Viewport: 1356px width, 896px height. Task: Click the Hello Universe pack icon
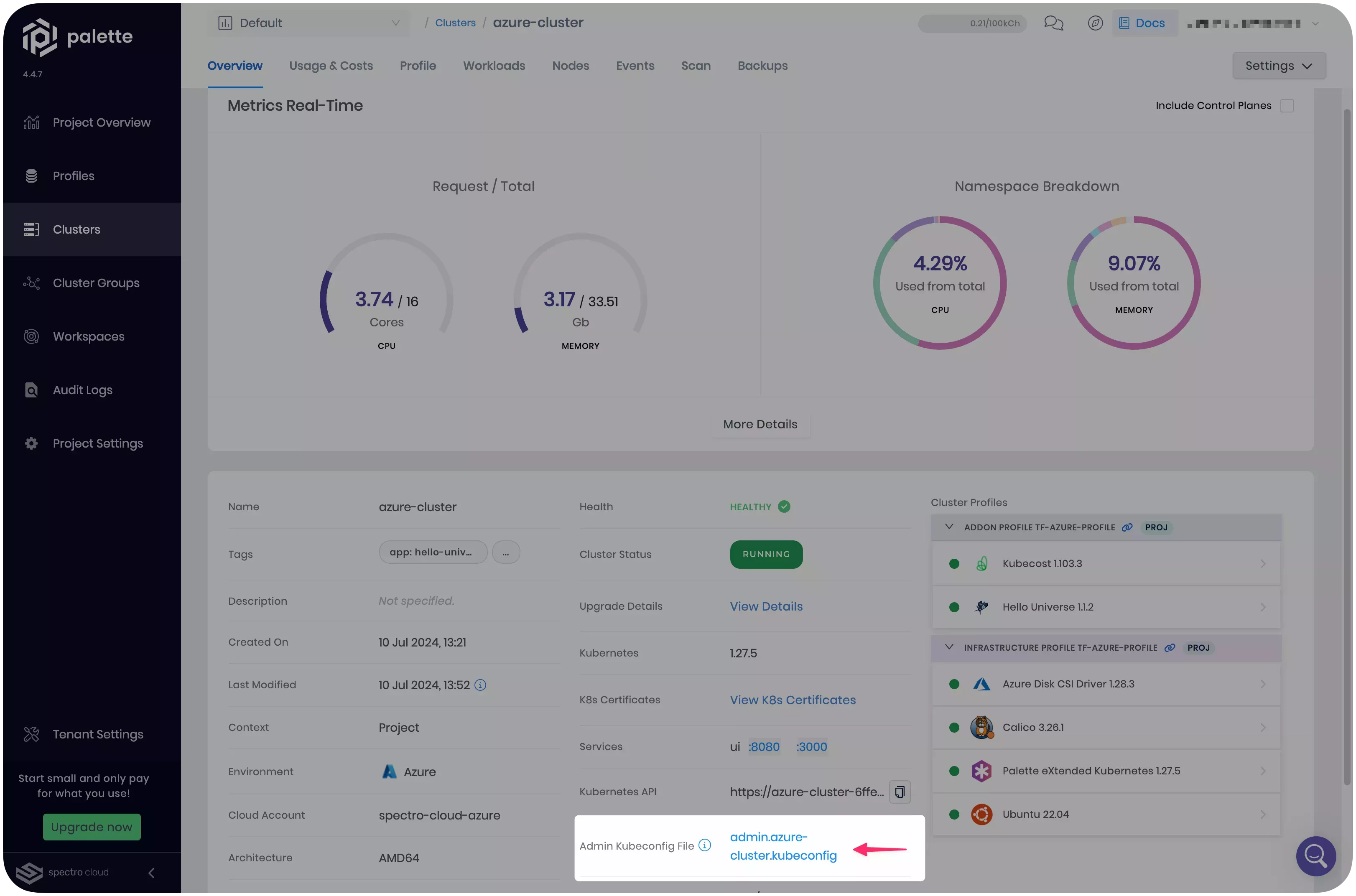coord(981,607)
